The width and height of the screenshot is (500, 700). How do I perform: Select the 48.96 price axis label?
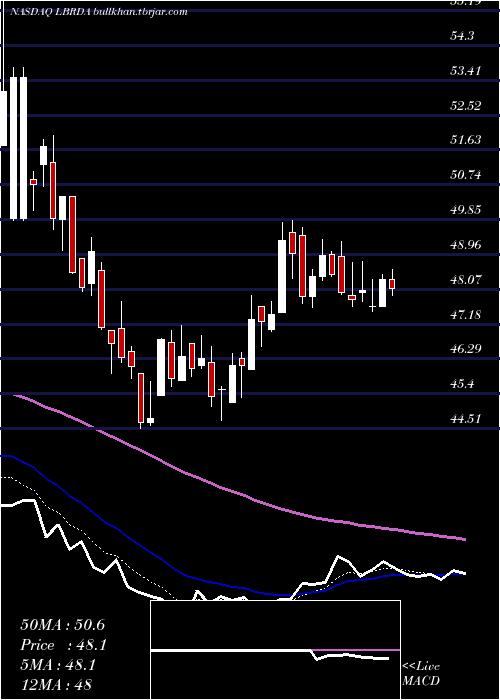(466, 245)
